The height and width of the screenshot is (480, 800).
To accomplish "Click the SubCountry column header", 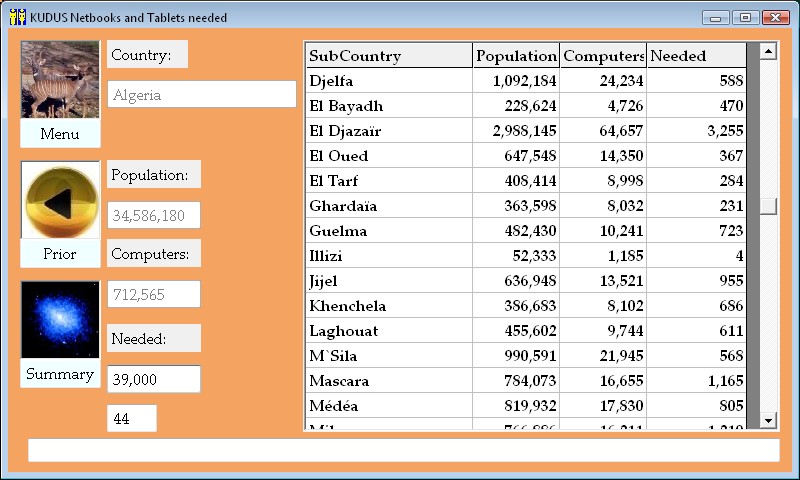I will click(x=389, y=56).
